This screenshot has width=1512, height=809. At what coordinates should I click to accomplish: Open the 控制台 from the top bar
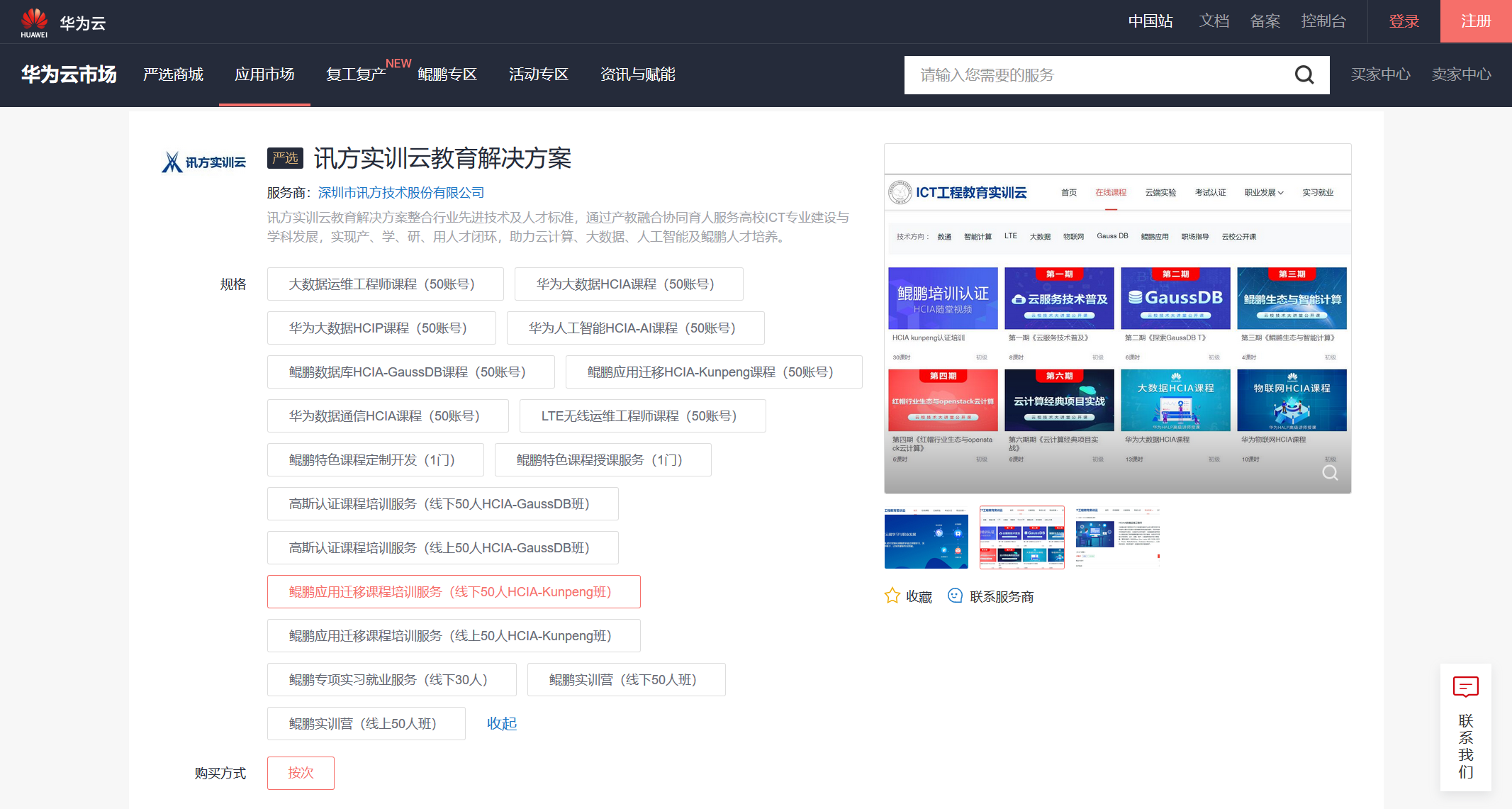coord(1324,21)
